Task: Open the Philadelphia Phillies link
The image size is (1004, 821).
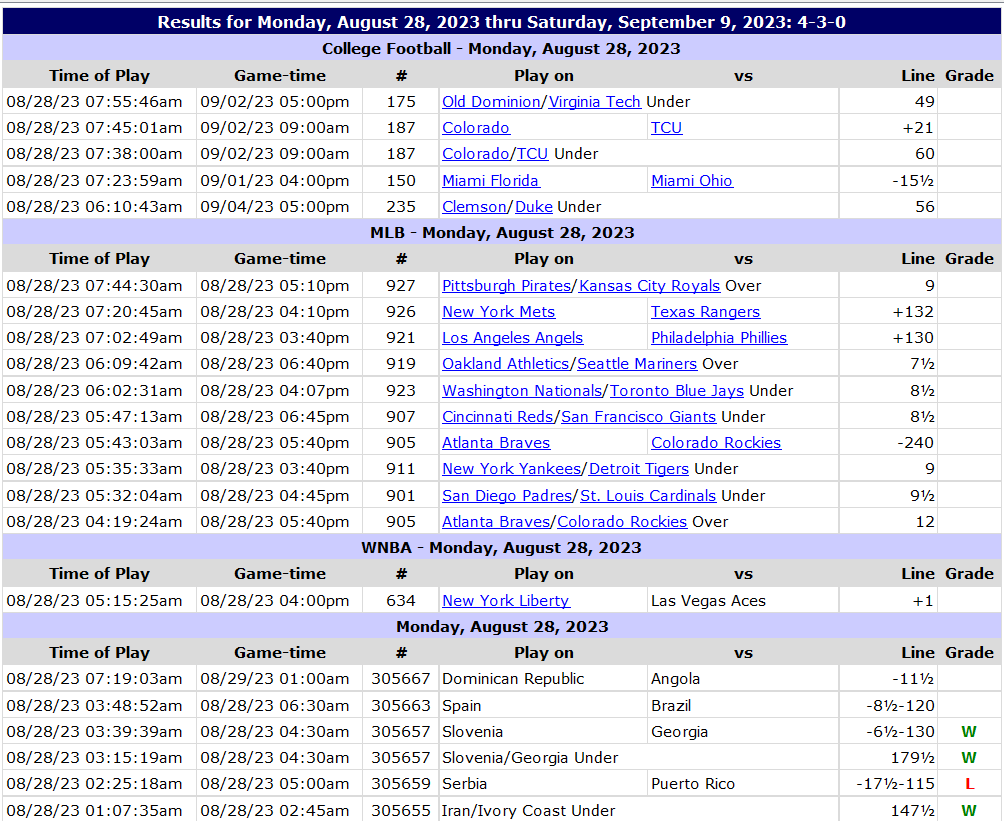Action: point(719,338)
